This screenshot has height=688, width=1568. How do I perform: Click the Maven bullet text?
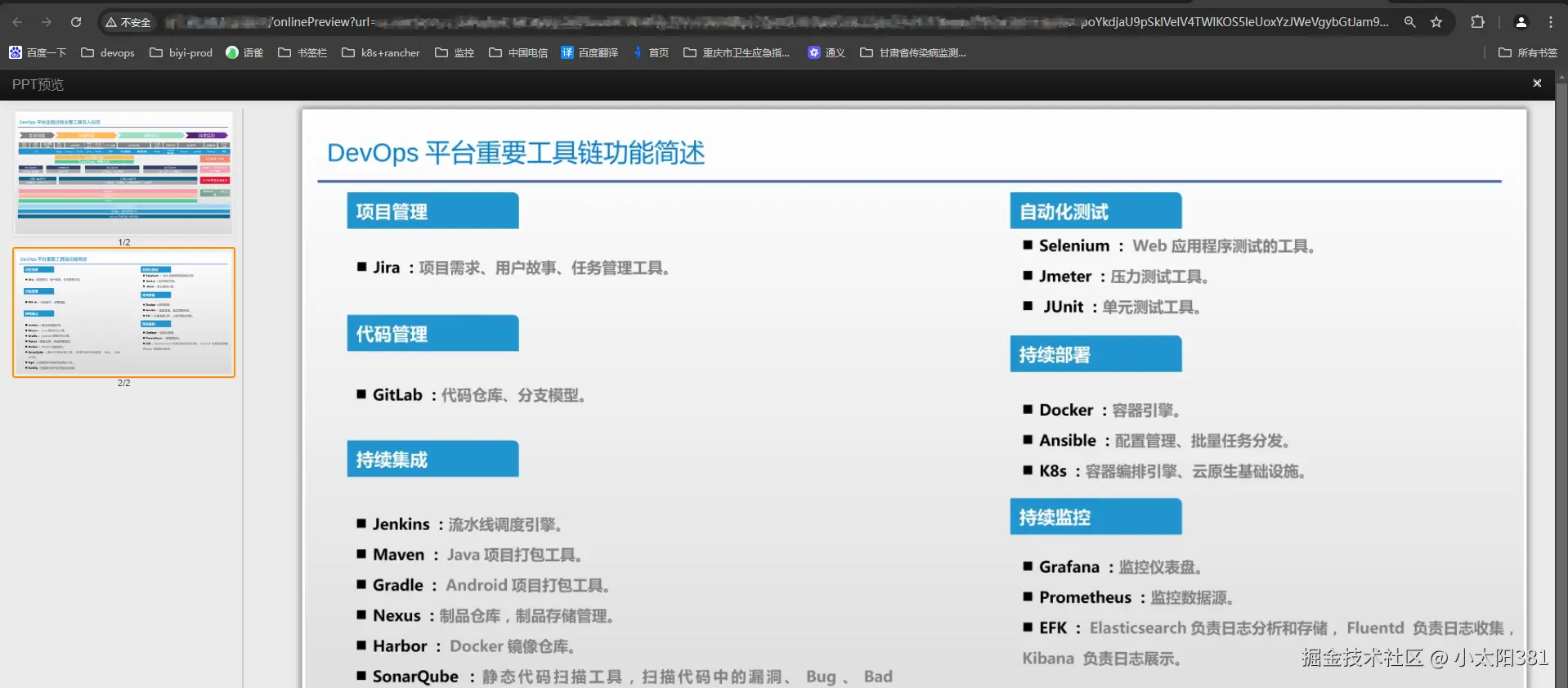click(x=469, y=555)
